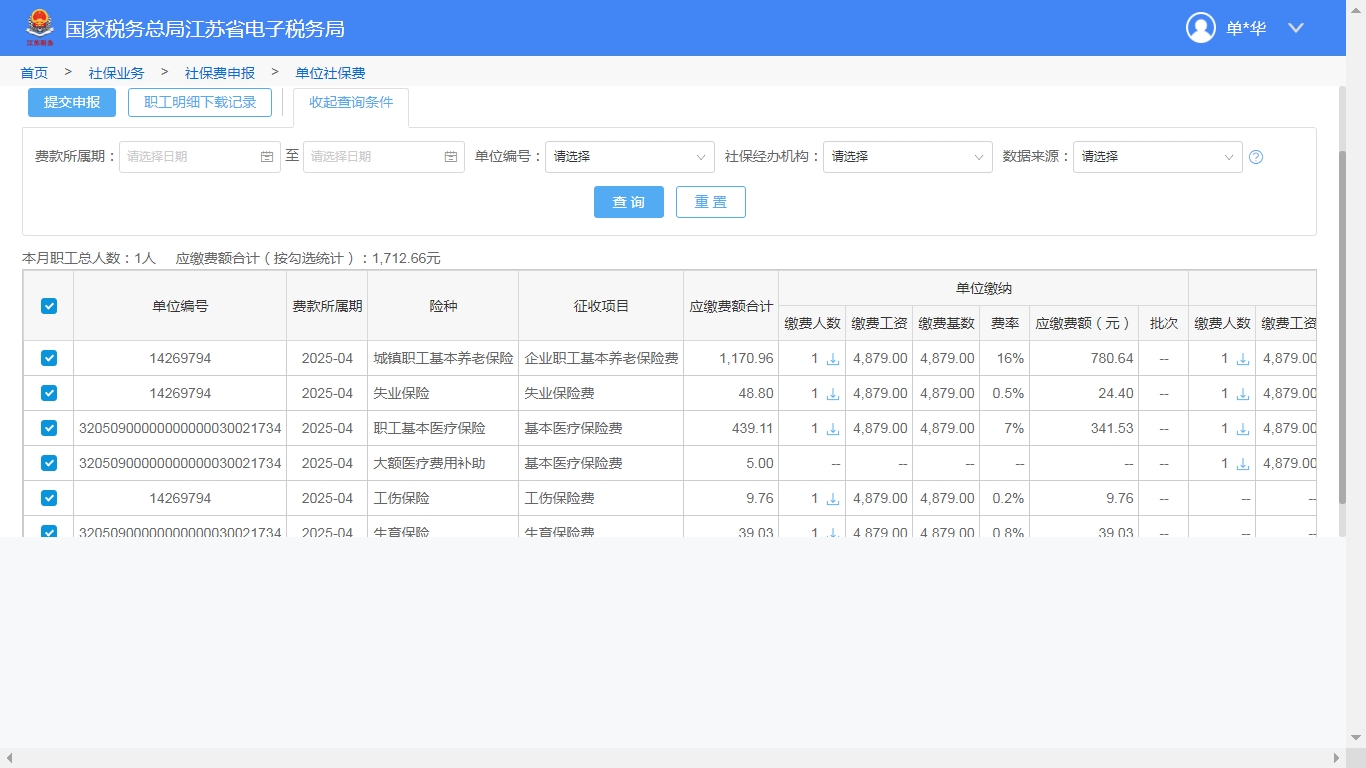The width and height of the screenshot is (1366, 768).
Task: Click the 341.53 payable amount cell
Action: tap(1084, 428)
